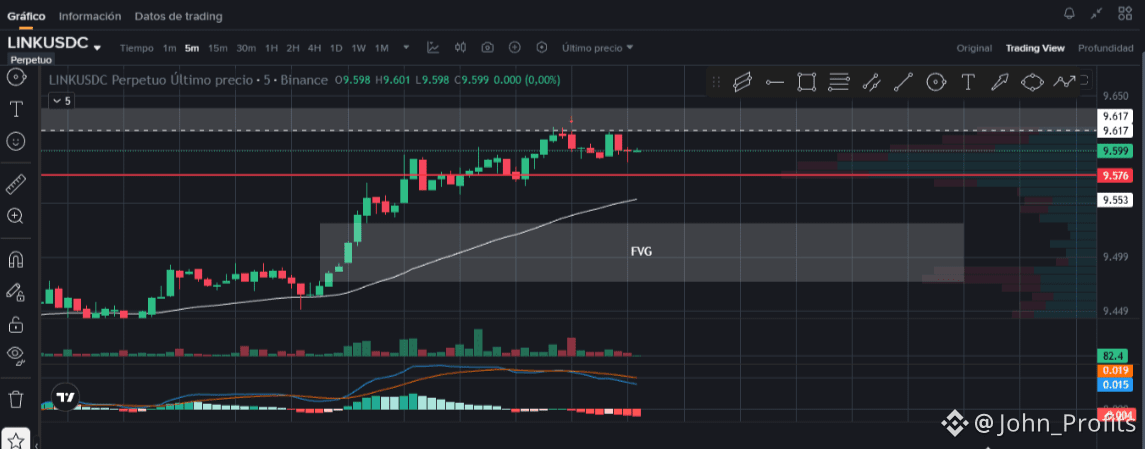Select the ruler measure tool
The height and width of the screenshot is (449, 1145).
[16, 184]
